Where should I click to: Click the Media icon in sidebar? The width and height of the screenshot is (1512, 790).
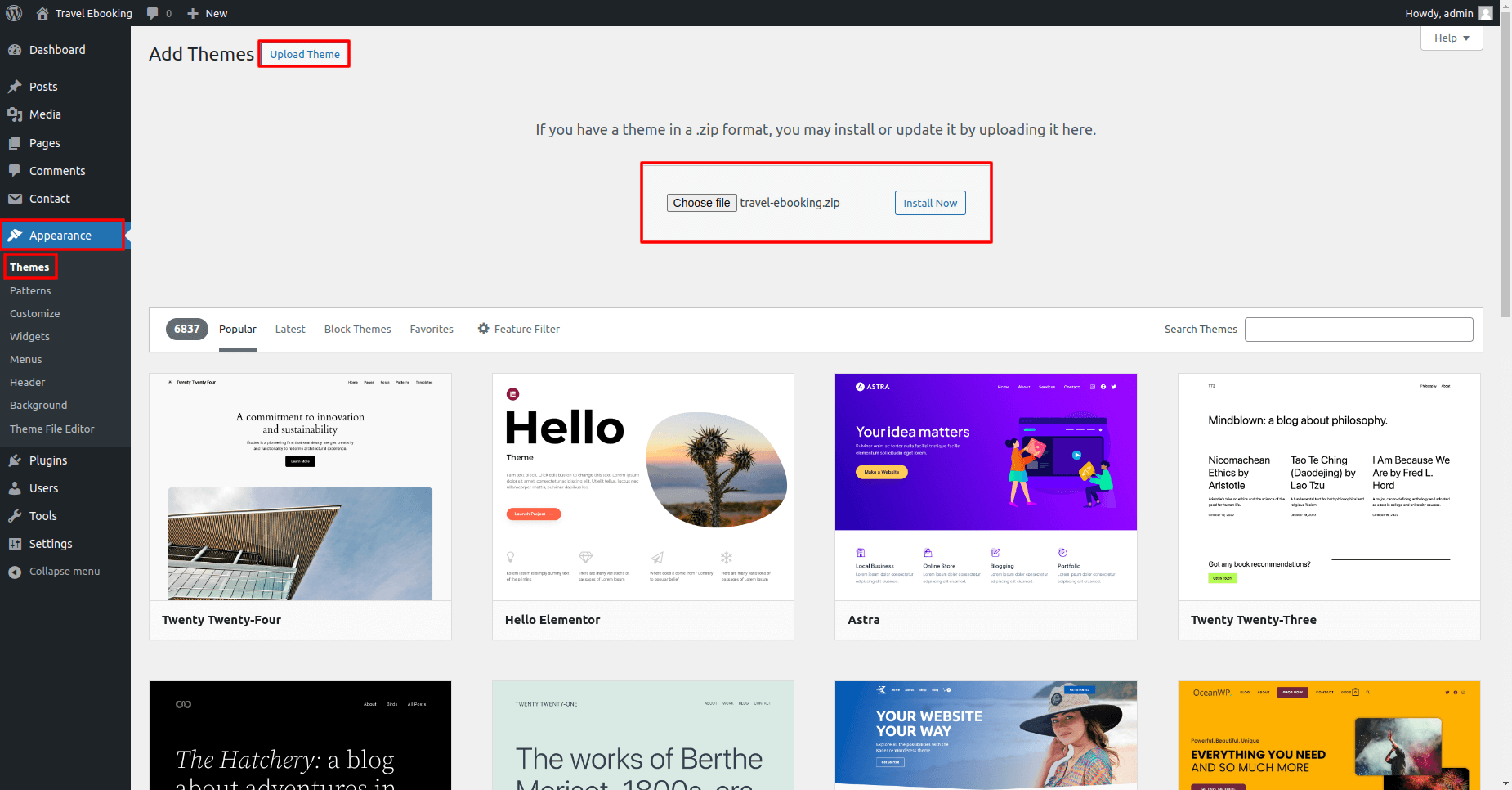[x=15, y=114]
